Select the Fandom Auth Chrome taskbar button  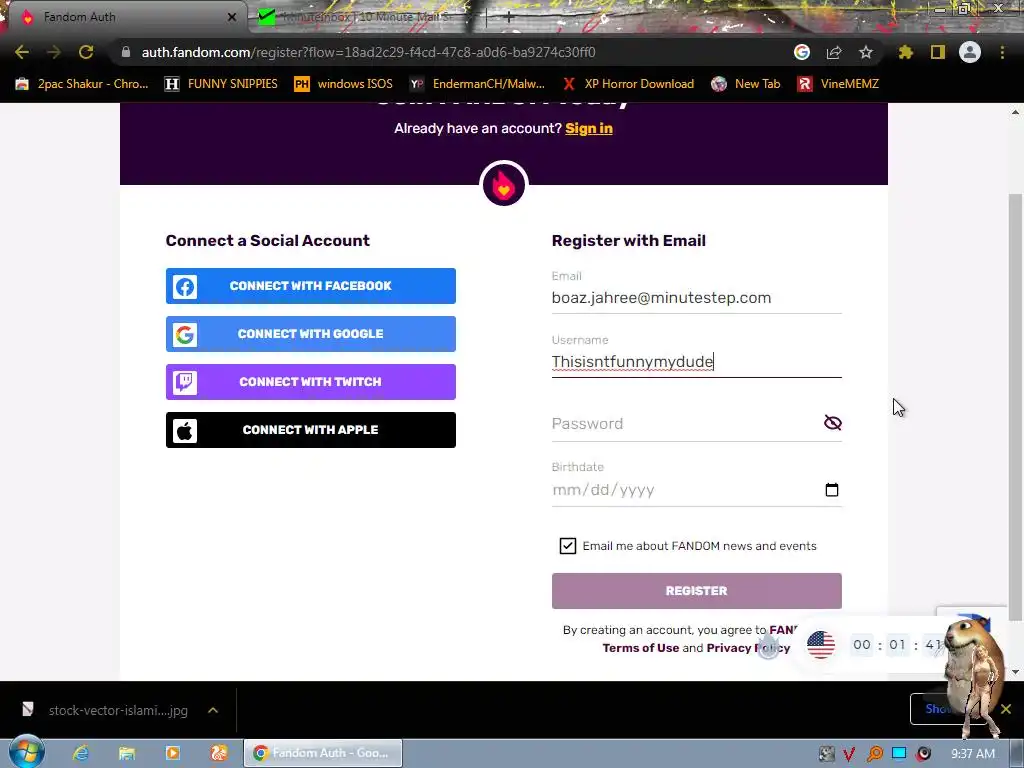tap(323, 753)
